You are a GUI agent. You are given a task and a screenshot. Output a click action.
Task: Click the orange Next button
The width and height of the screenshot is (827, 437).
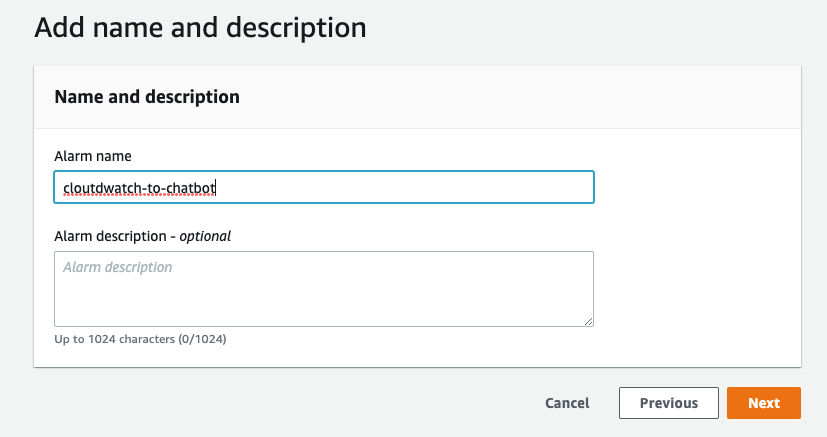(764, 403)
